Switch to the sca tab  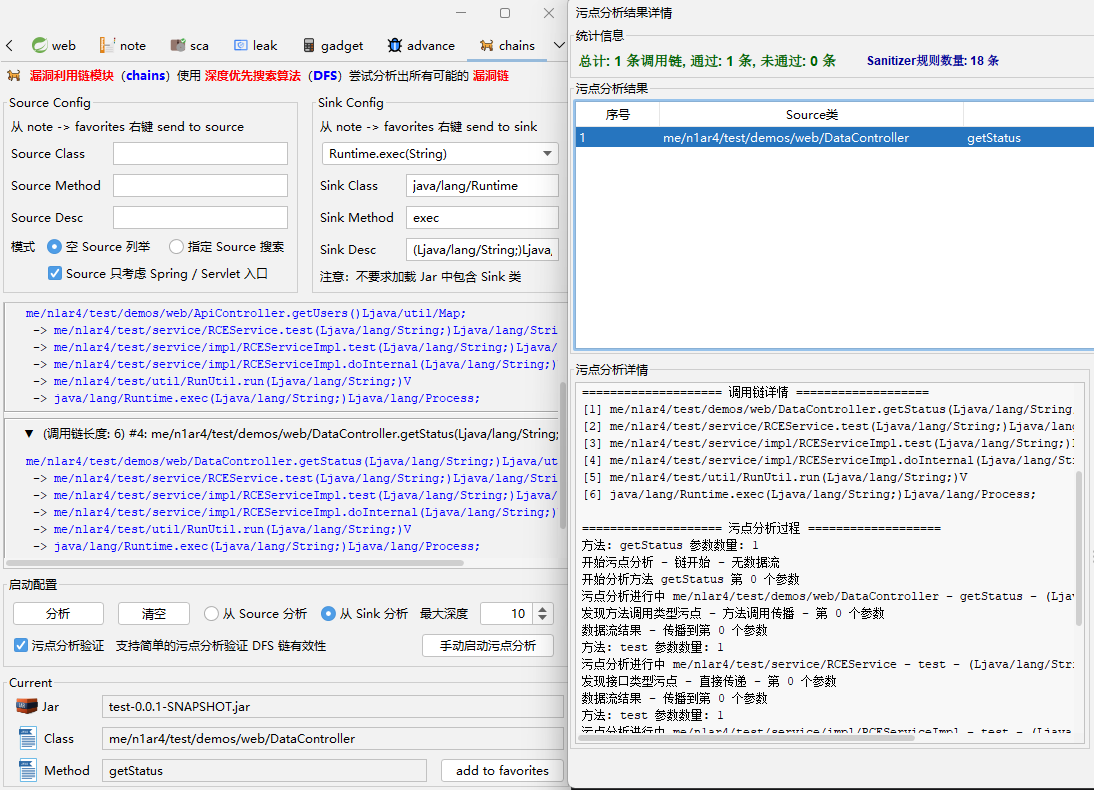tap(189, 45)
